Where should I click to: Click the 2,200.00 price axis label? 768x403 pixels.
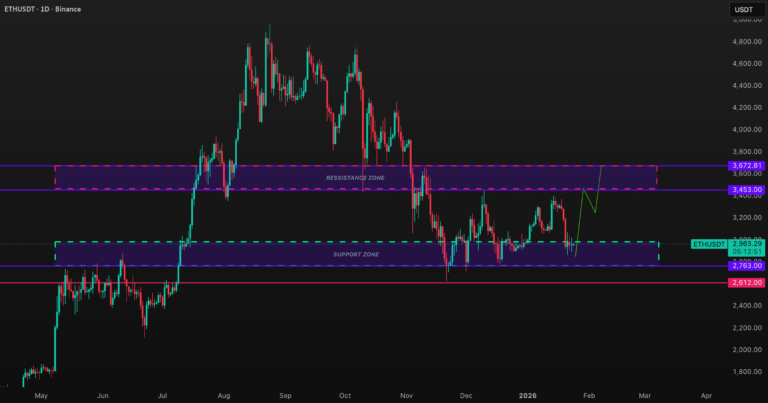(x=747, y=328)
